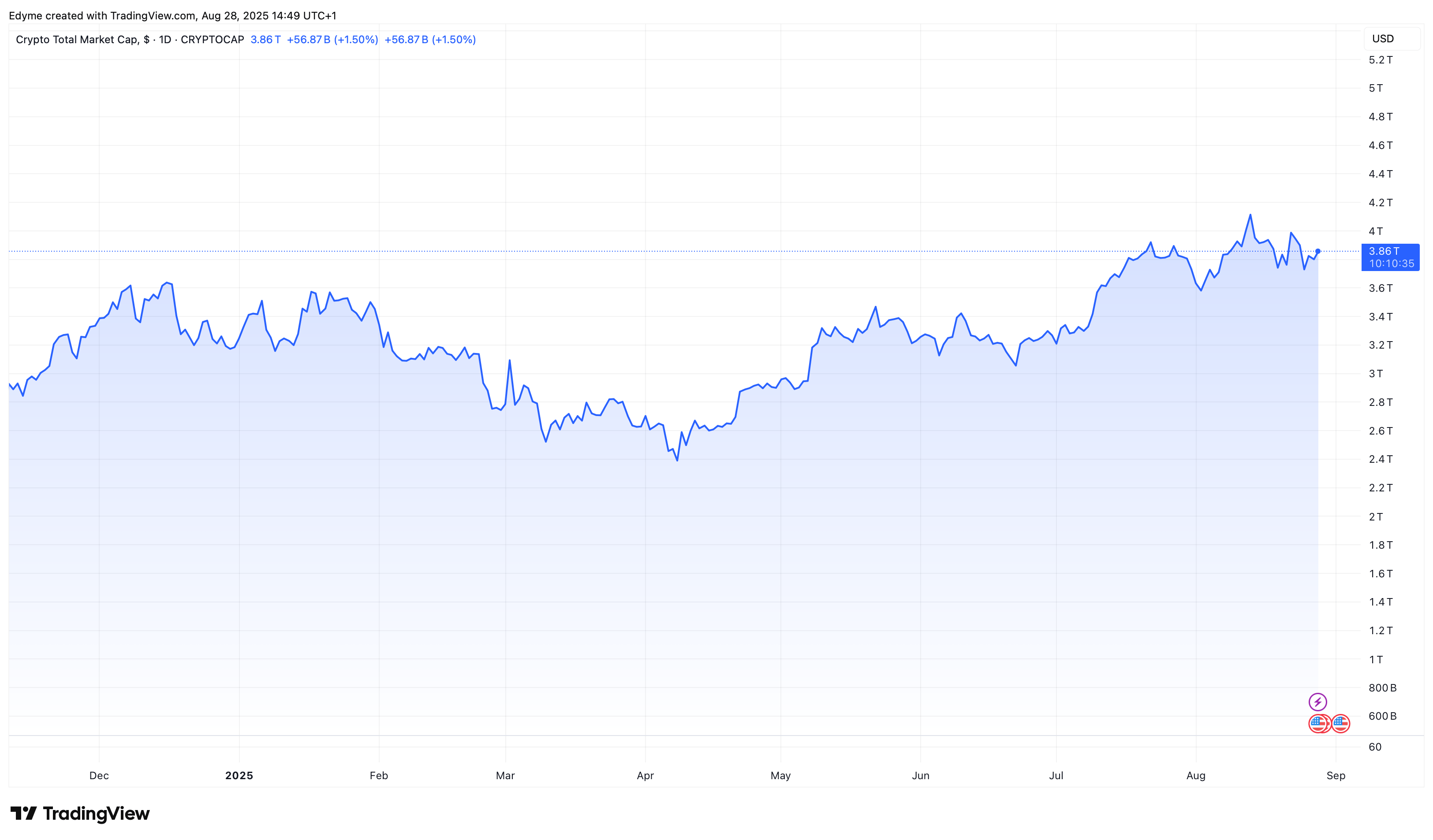This screenshot has width=1433, height=840.
Task: Click the TradingView logo at bottom left
Action: [x=80, y=813]
